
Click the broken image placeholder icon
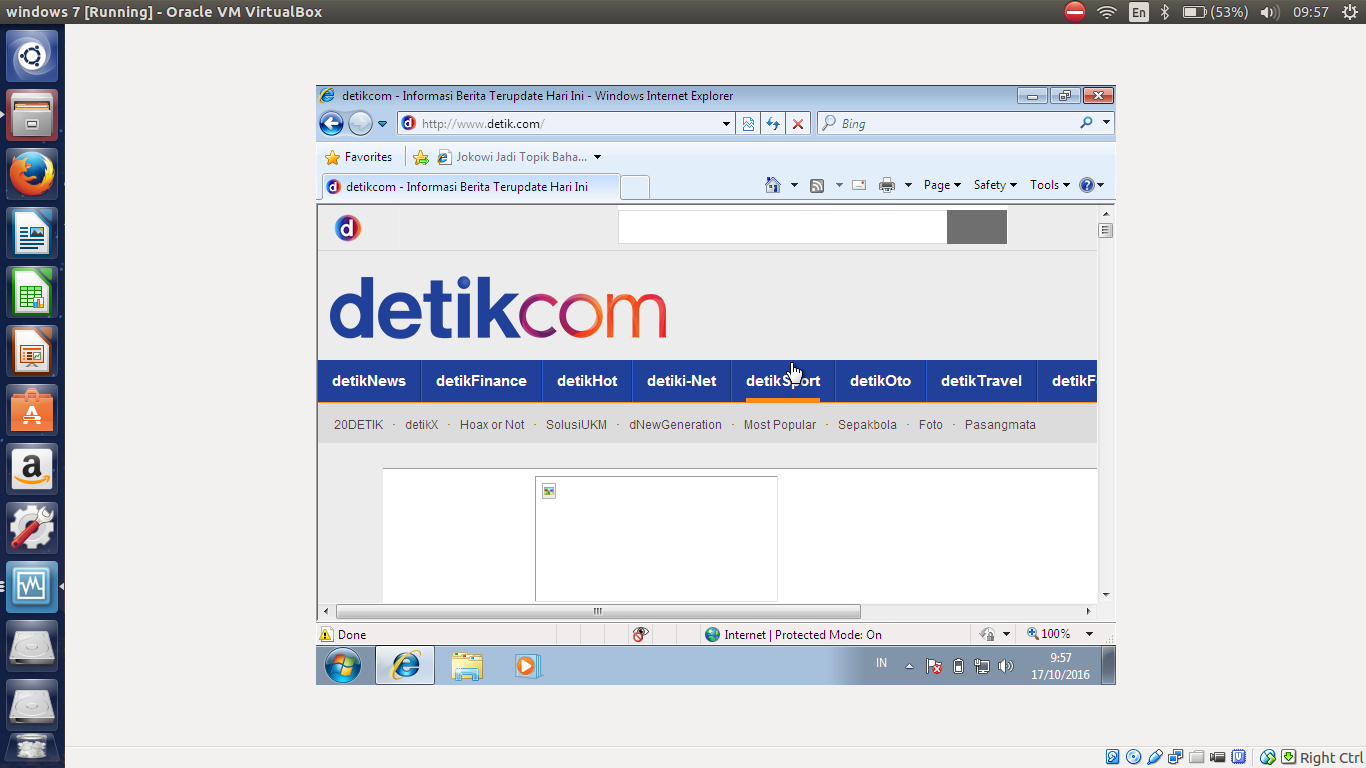[x=548, y=490]
